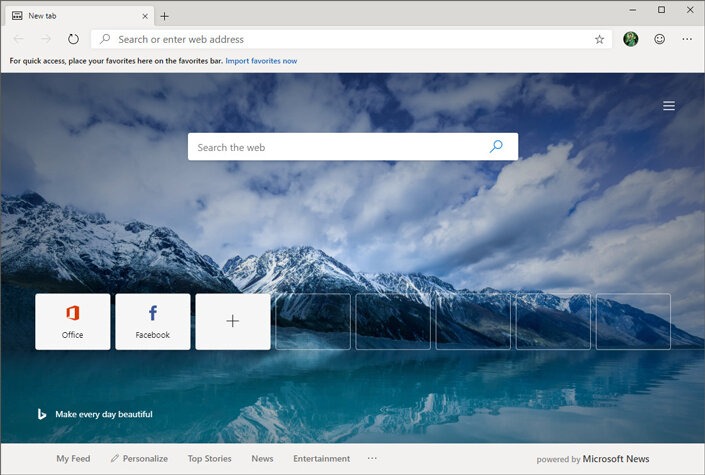Click Personalize with pencil icon
Viewport: 705px width, 475px height.
coord(139,458)
